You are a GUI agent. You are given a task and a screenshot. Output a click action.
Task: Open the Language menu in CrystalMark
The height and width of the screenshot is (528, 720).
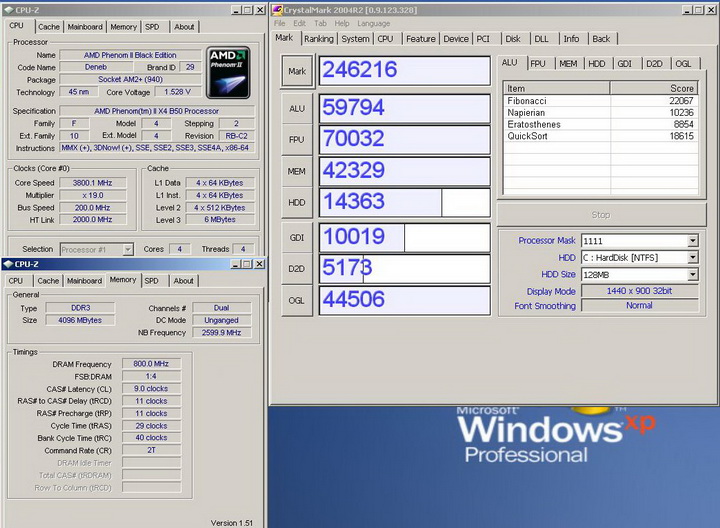click(x=373, y=23)
